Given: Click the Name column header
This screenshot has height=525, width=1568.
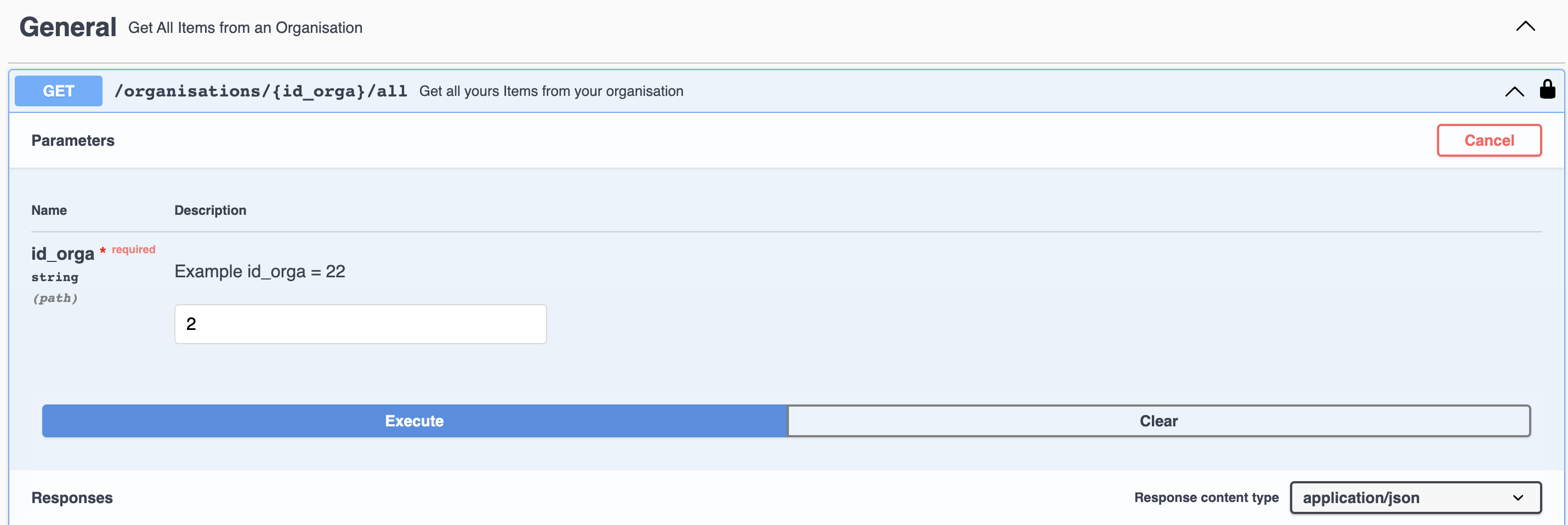Looking at the screenshot, I should tap(49, 210).
